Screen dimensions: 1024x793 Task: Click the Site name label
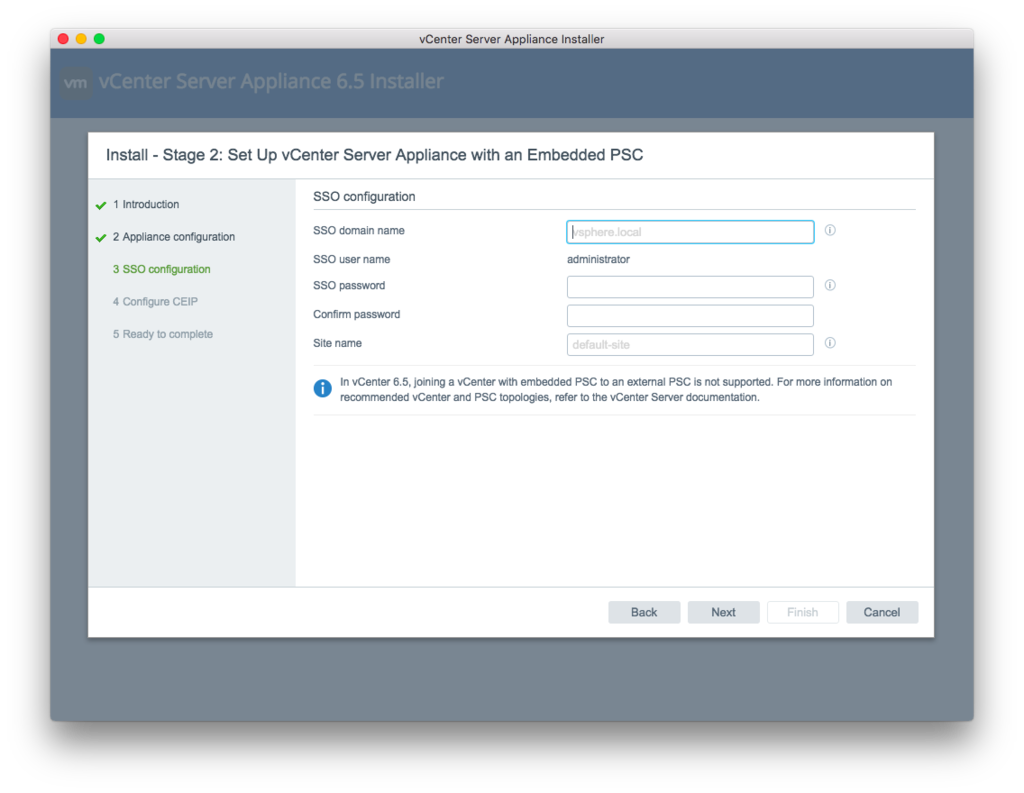point(337,343)
